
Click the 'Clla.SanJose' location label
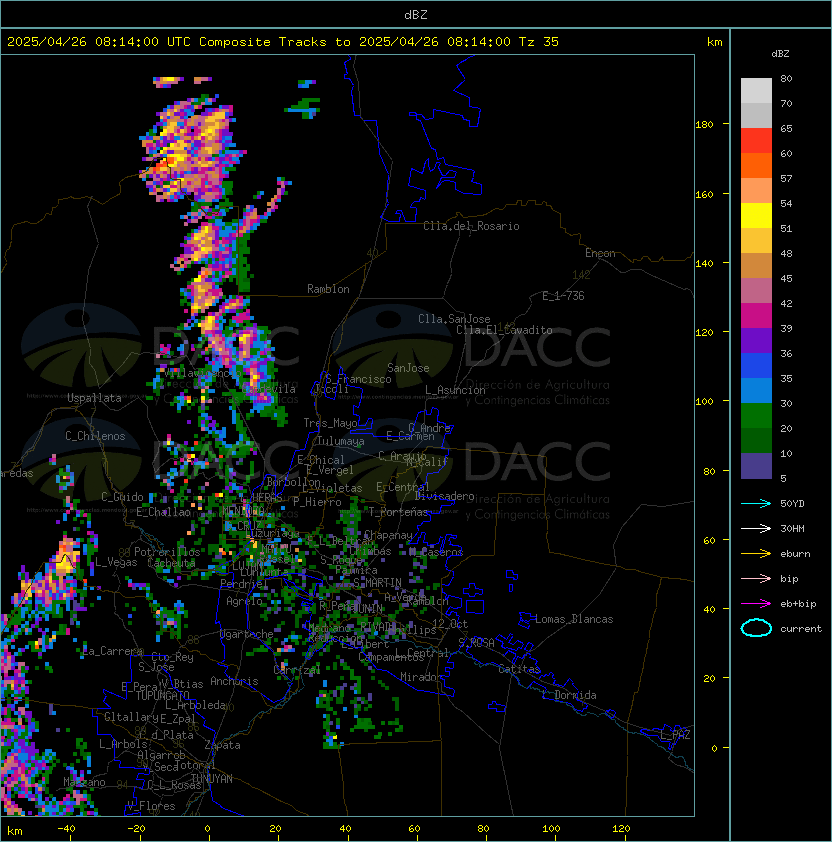tap(454, 319)
